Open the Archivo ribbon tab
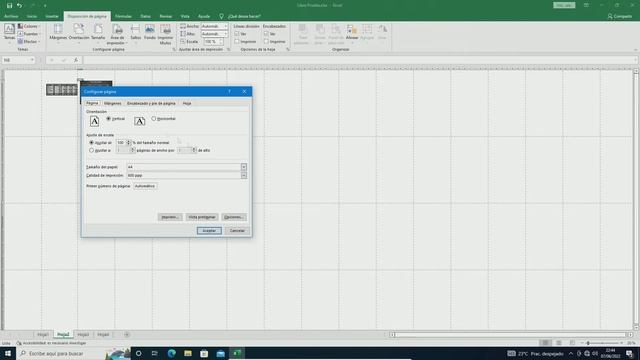 pyautogui.click(x=11, y=16)
